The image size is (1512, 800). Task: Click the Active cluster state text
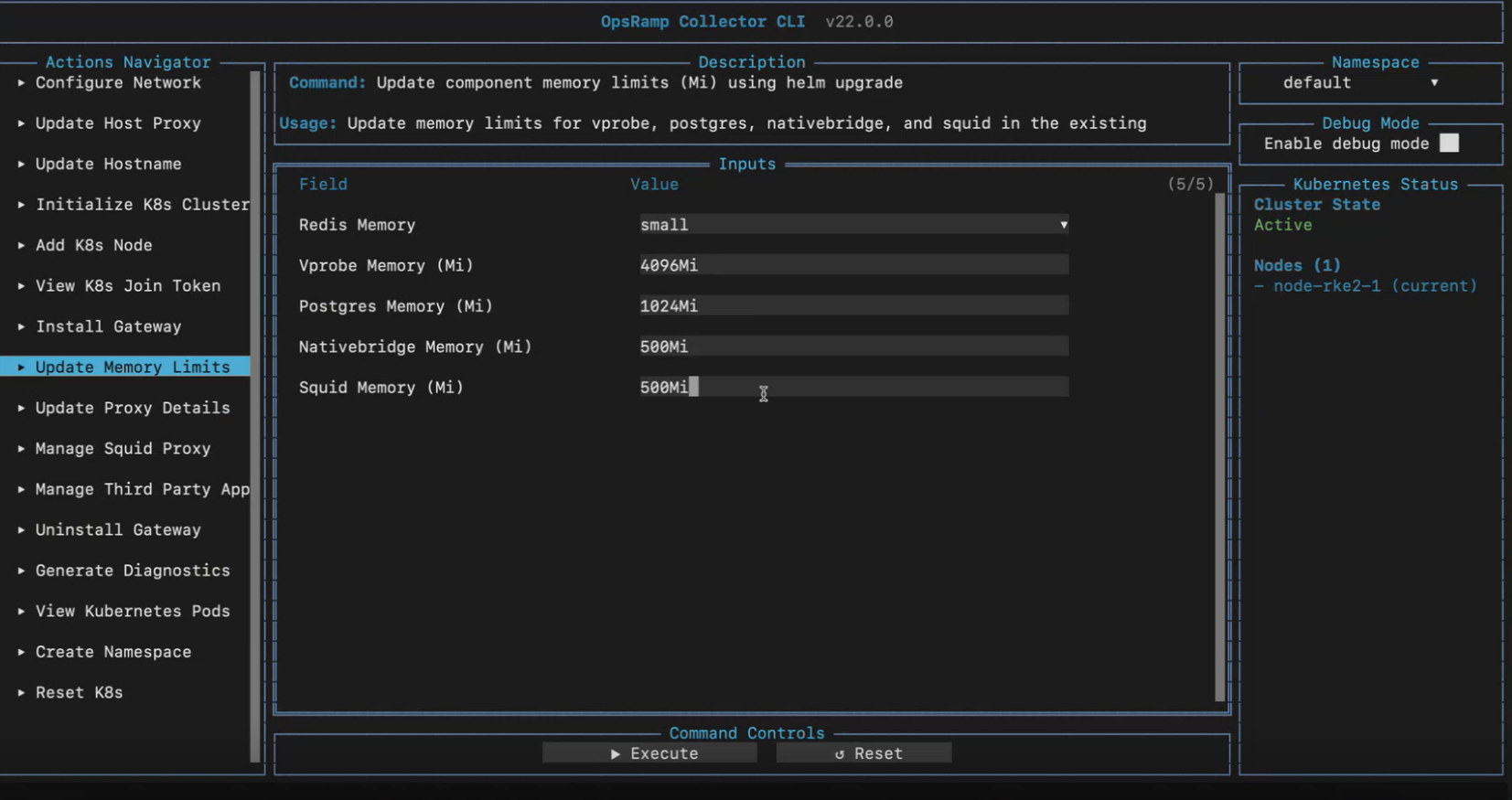pos(1283,225)
